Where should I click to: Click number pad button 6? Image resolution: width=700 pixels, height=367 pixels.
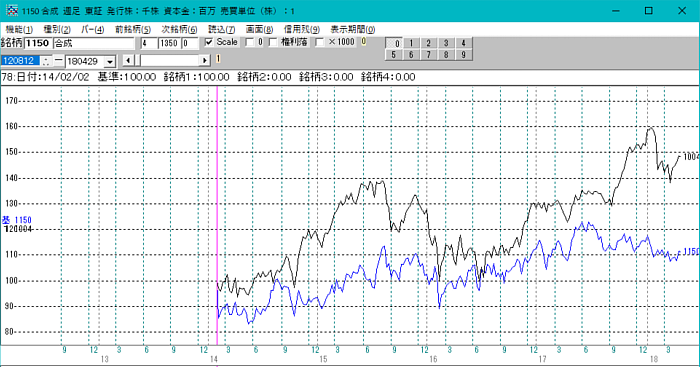[x=411, y=54]
